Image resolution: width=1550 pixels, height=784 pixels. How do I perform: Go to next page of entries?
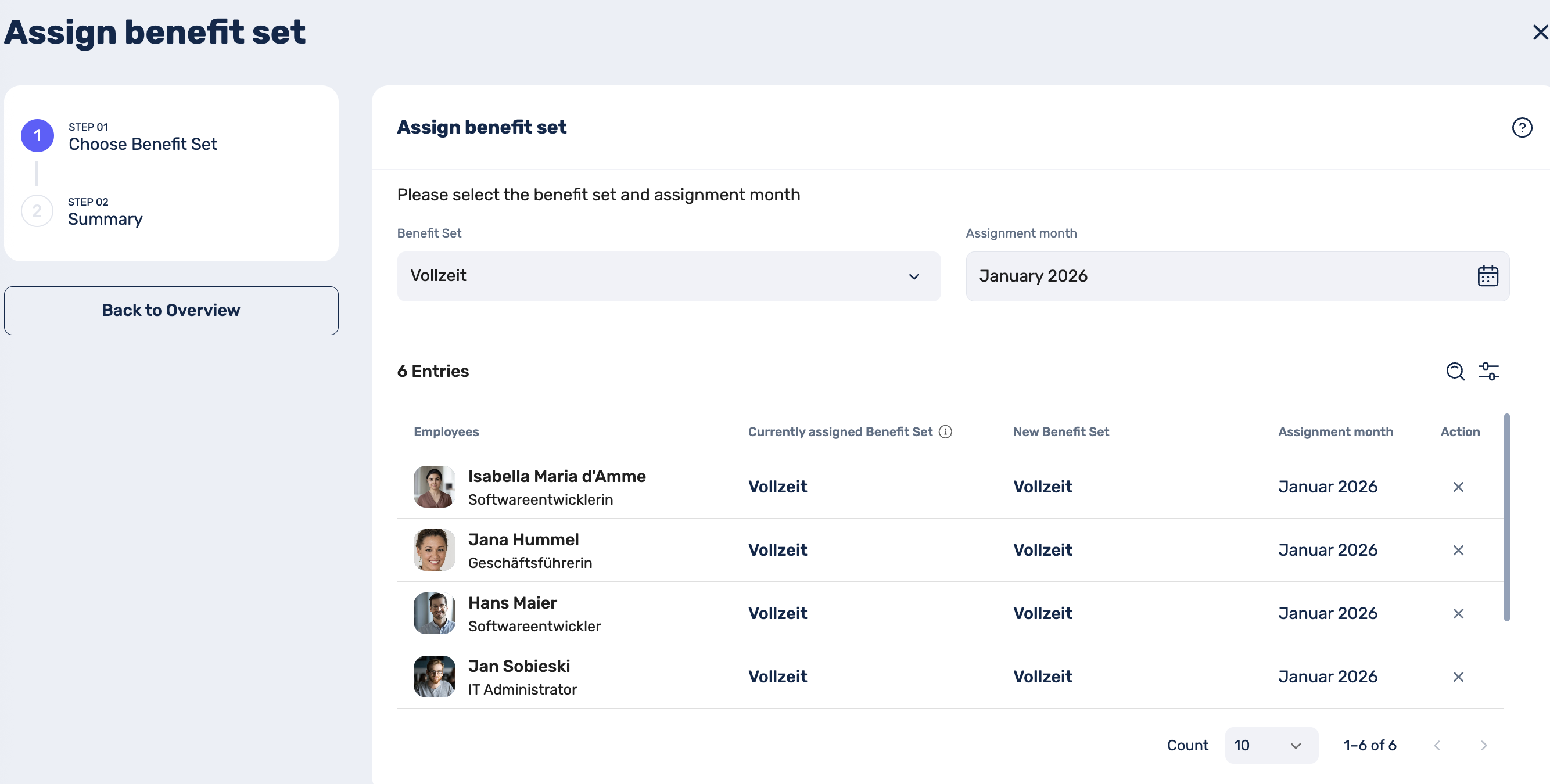[1483, 745]
